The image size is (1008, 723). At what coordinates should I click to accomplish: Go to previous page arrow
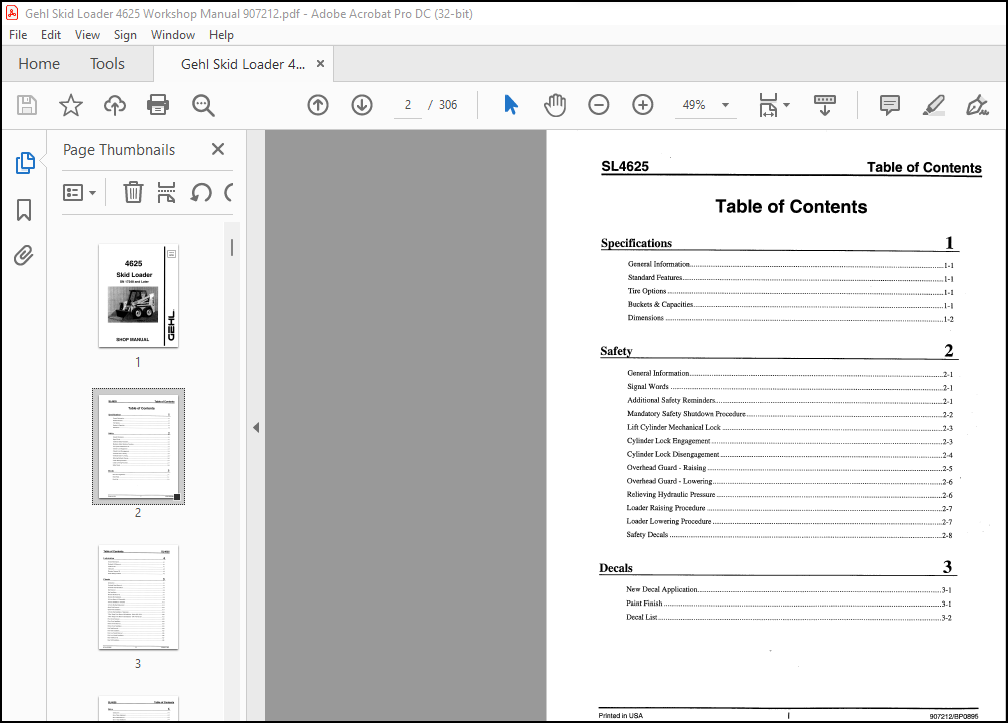click(318, 105)
